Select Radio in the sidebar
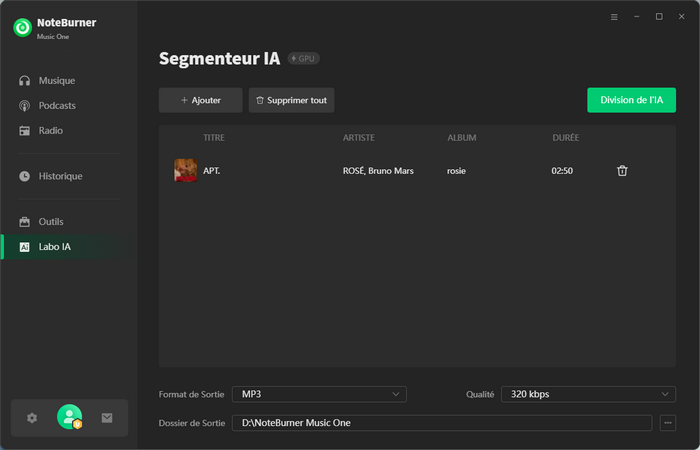Viewport: 700px width, 450px height. tap(50, 131)
